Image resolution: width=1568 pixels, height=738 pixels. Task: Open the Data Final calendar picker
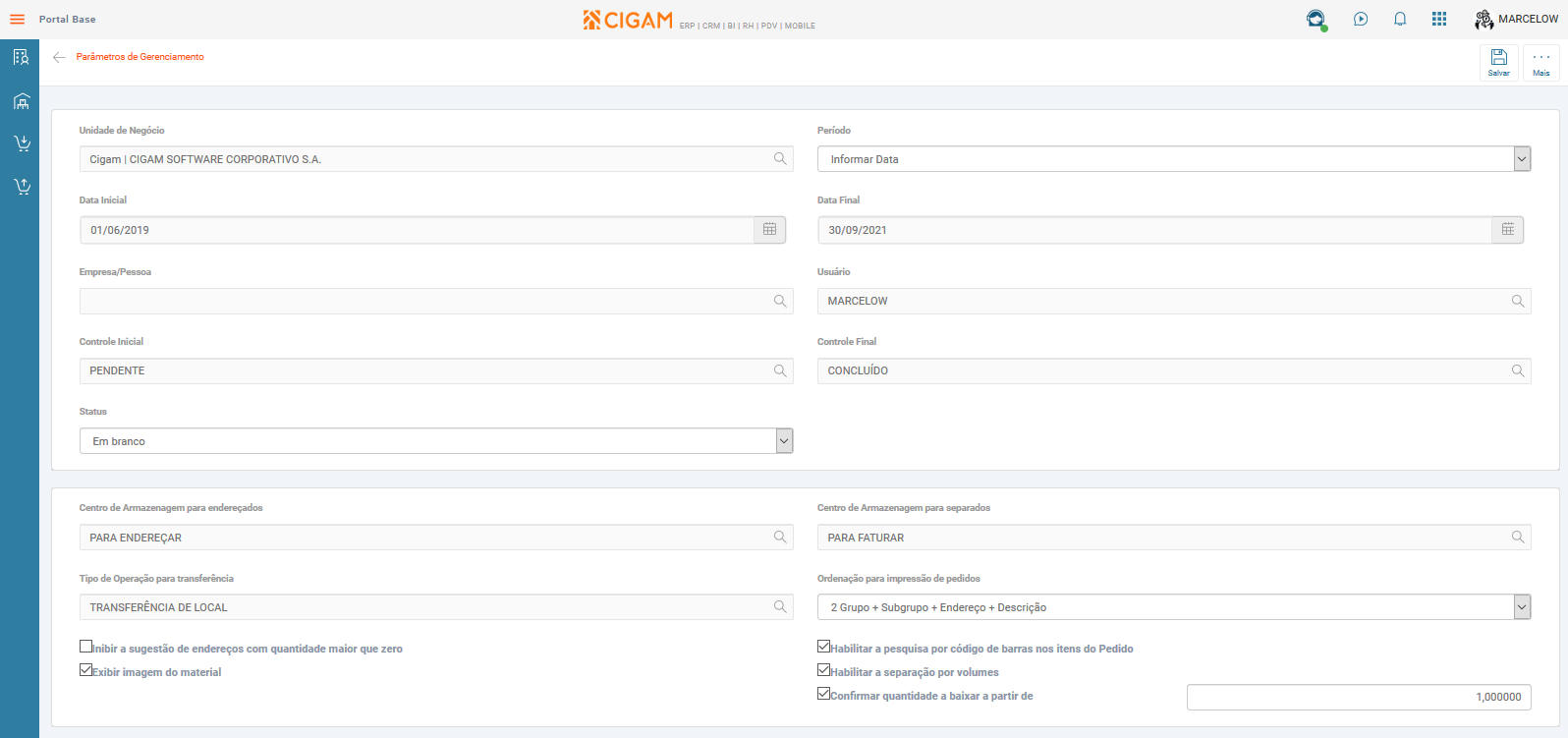coord(1507,230)
